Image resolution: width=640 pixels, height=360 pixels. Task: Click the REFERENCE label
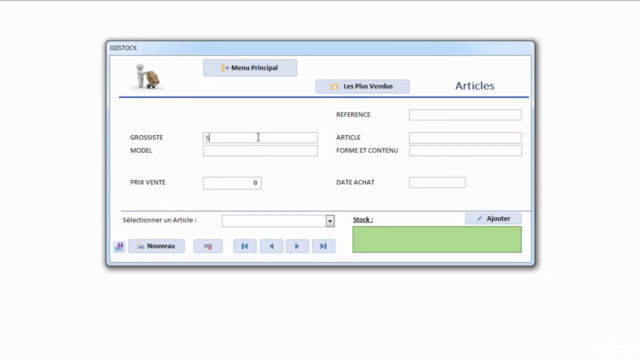(x=353, y=115)
